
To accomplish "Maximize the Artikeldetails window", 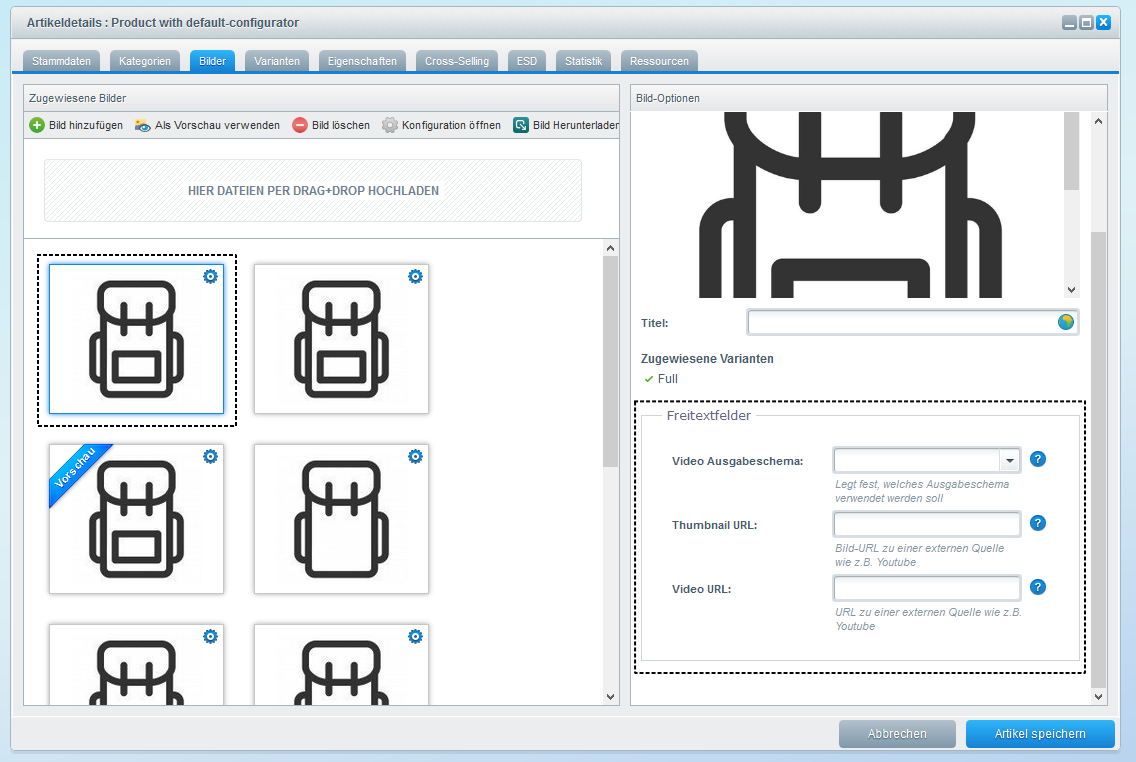I will click(1086, 22).
